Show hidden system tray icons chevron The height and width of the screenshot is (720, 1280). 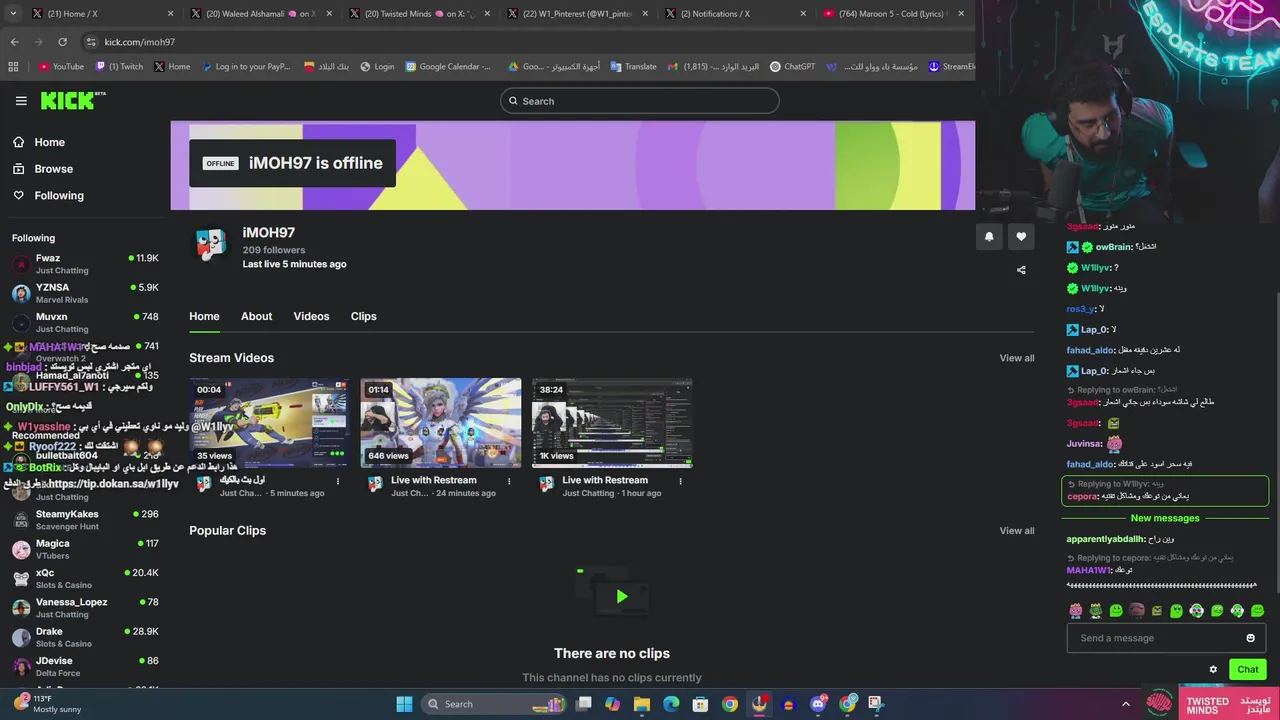point(1125,704)
